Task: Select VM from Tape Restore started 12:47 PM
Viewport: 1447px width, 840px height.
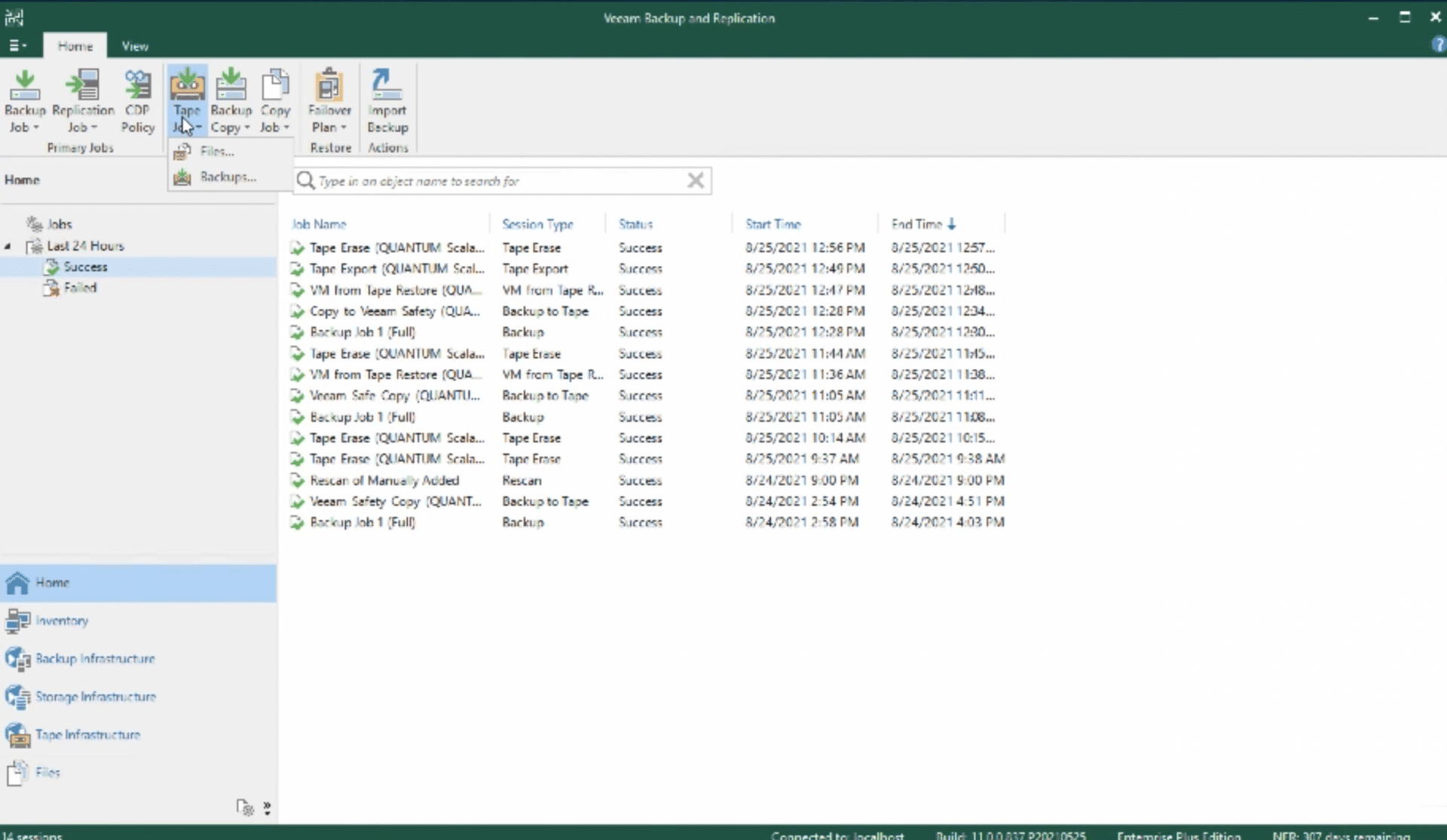Action: (x=647, y=290)
